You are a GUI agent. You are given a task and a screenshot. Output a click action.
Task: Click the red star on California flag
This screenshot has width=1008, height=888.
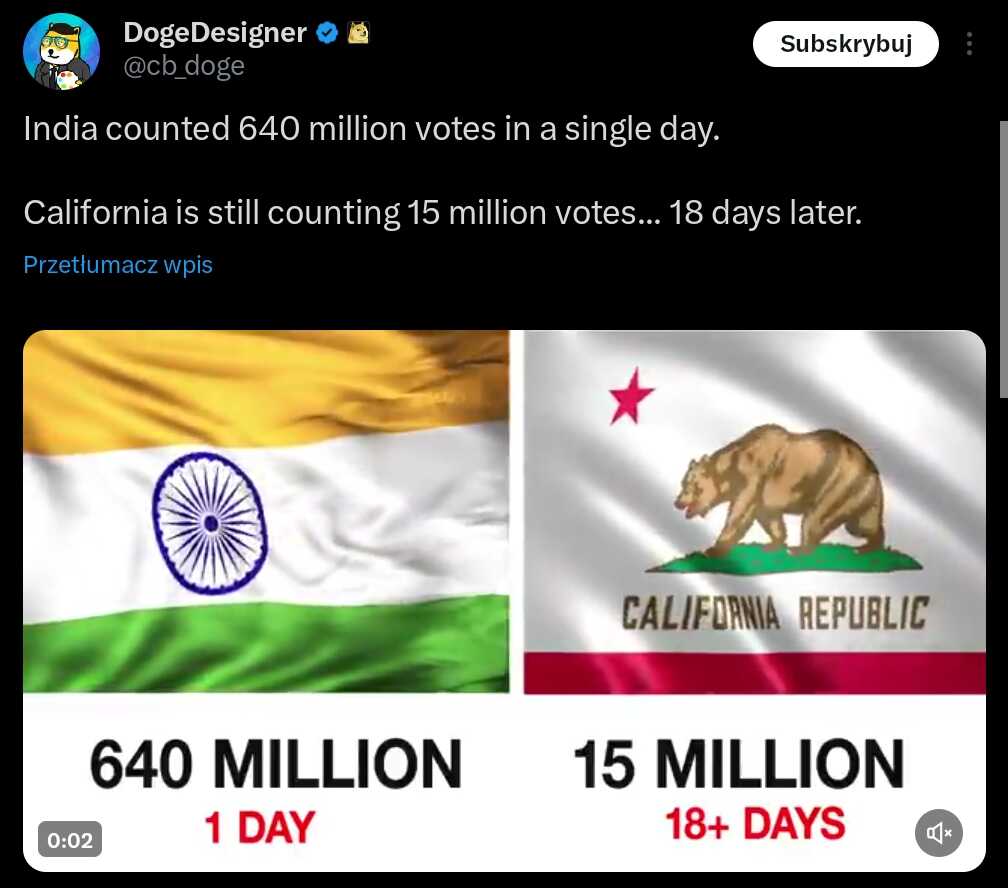point(631,396)
